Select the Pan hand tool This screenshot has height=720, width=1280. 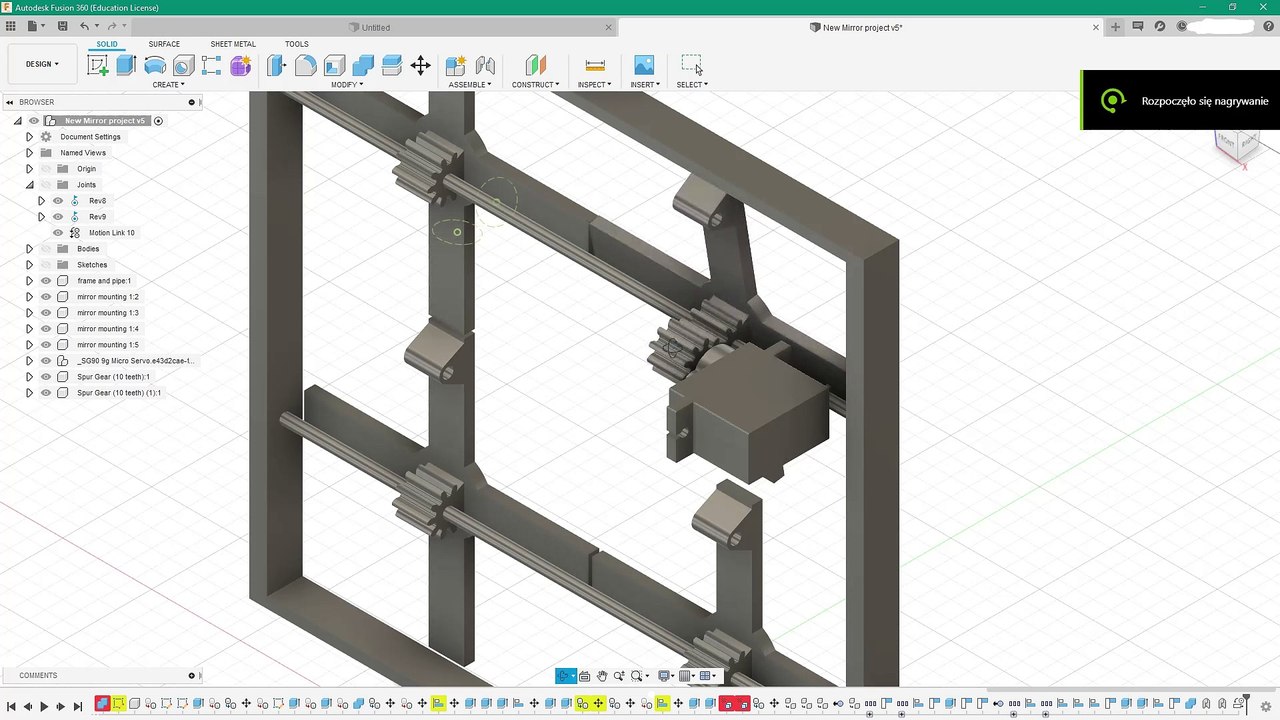click(602, 676)
